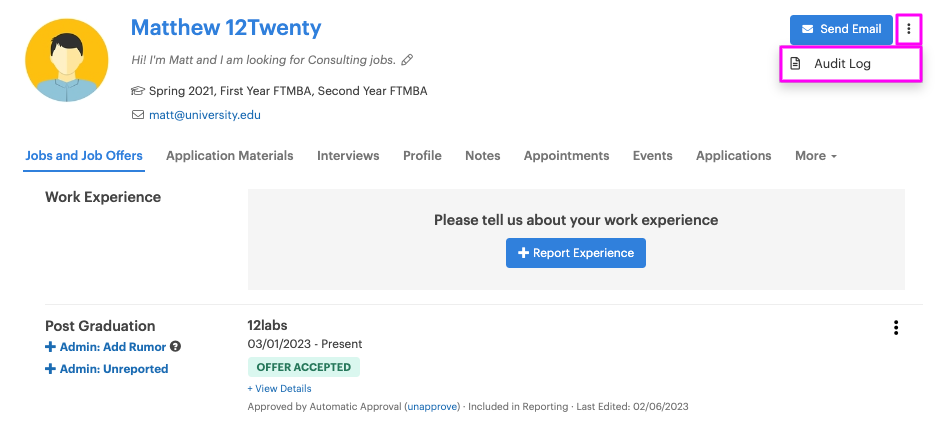Open the Interviews tab

(x=348, y=156)
